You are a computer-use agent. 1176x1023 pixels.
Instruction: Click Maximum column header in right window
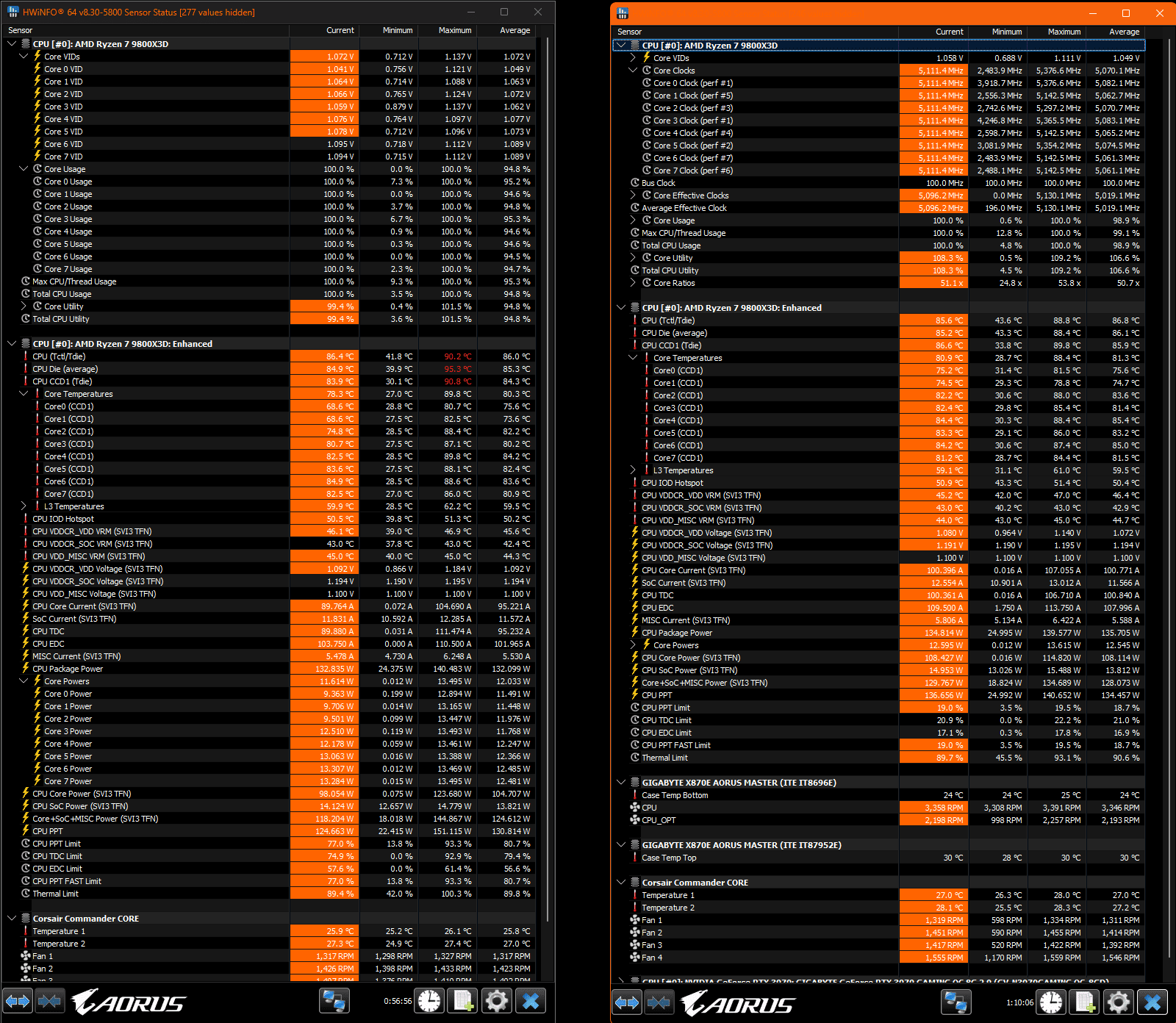click(1056, 32)
